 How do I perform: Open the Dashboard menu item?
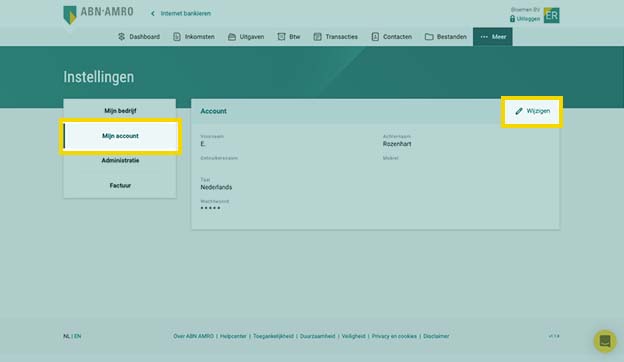[139, 37]
